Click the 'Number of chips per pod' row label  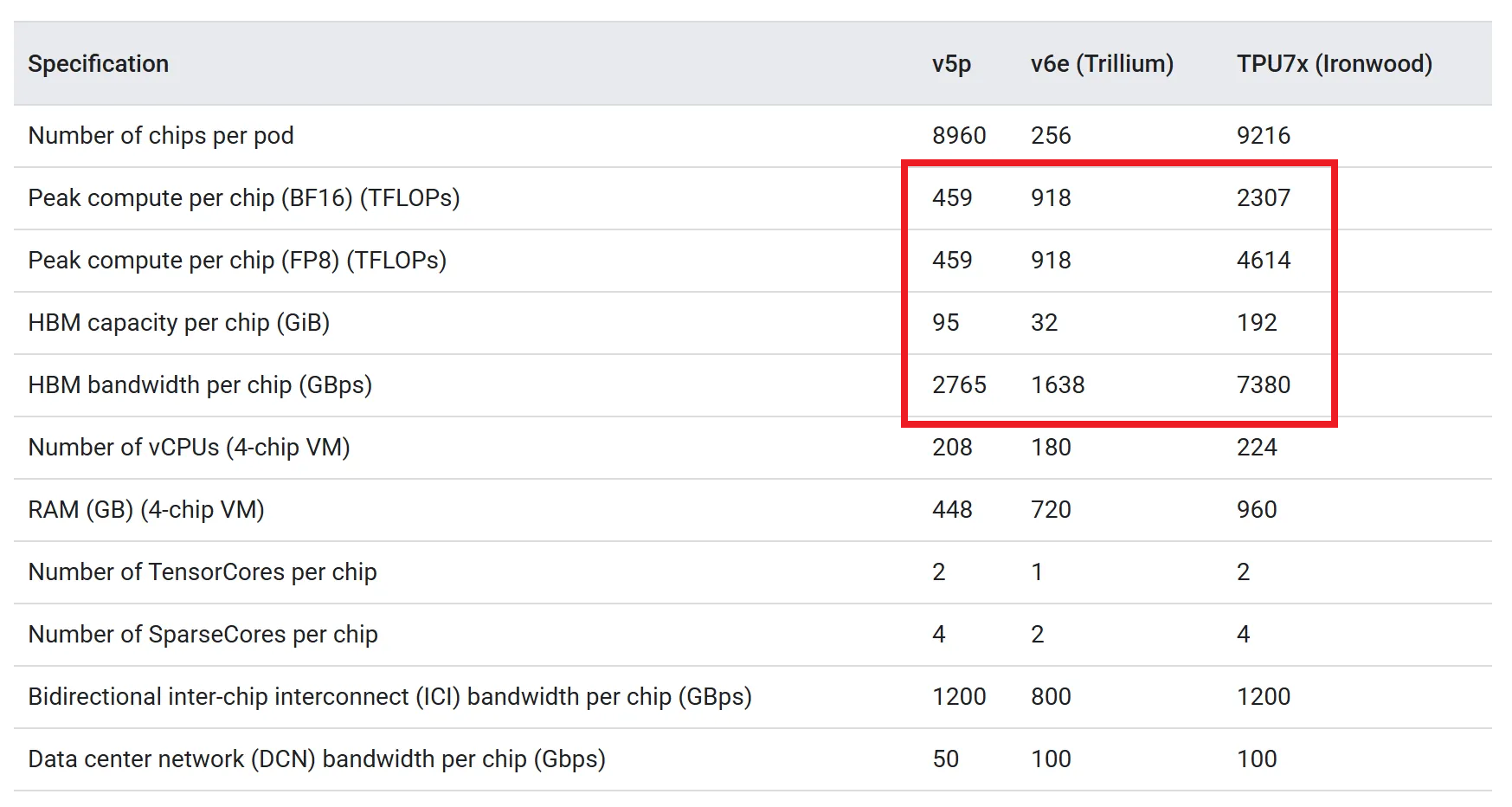pyautogui.click(x=161, y=136)
